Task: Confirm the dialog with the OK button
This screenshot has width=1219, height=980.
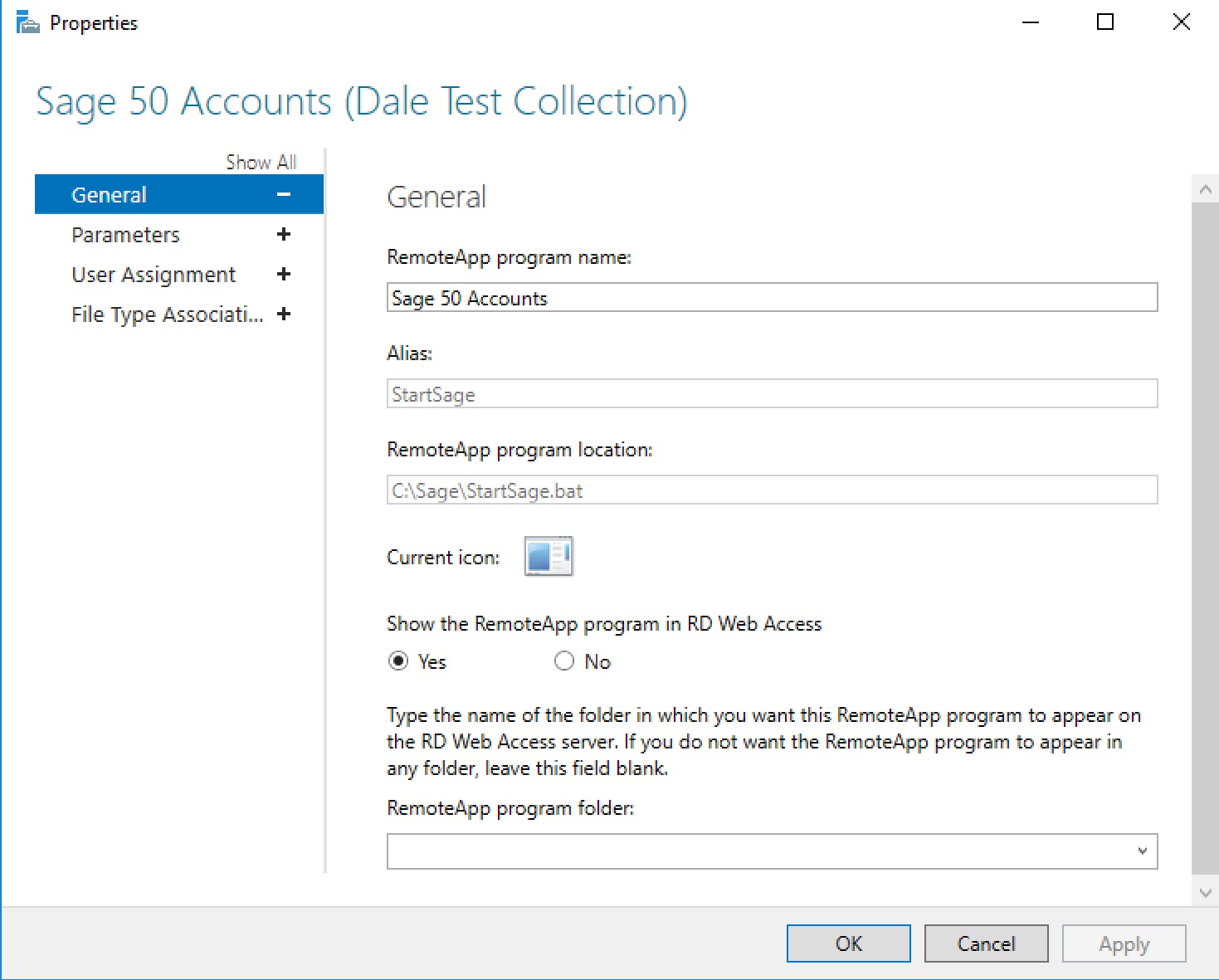Action: [849, 943]
